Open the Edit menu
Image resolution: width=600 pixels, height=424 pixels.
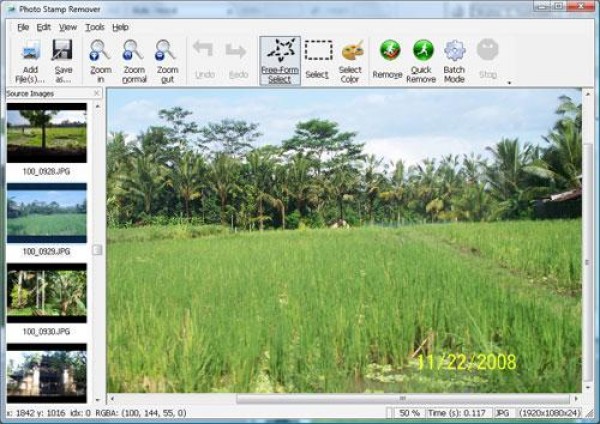44,27
